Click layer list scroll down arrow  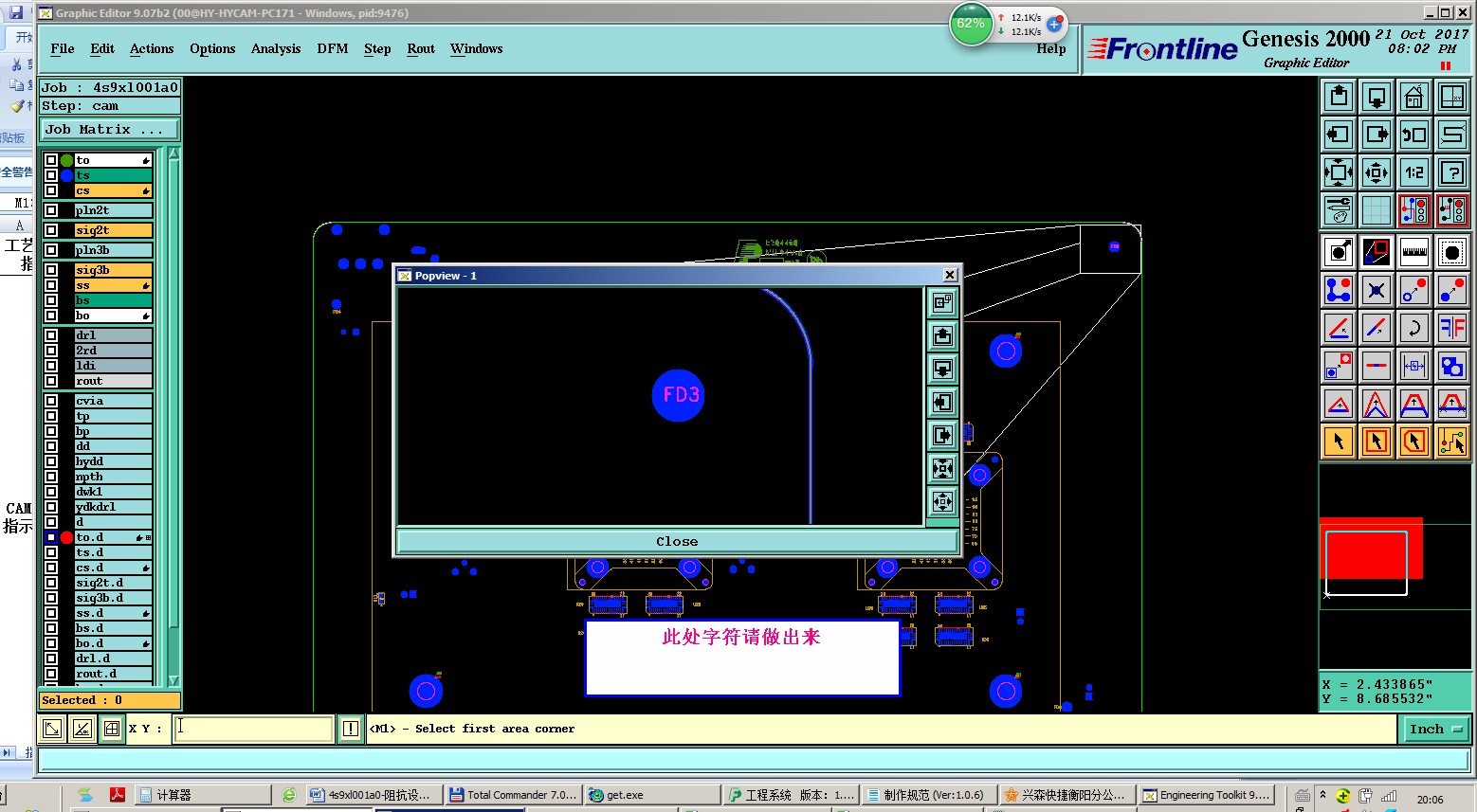173,680
